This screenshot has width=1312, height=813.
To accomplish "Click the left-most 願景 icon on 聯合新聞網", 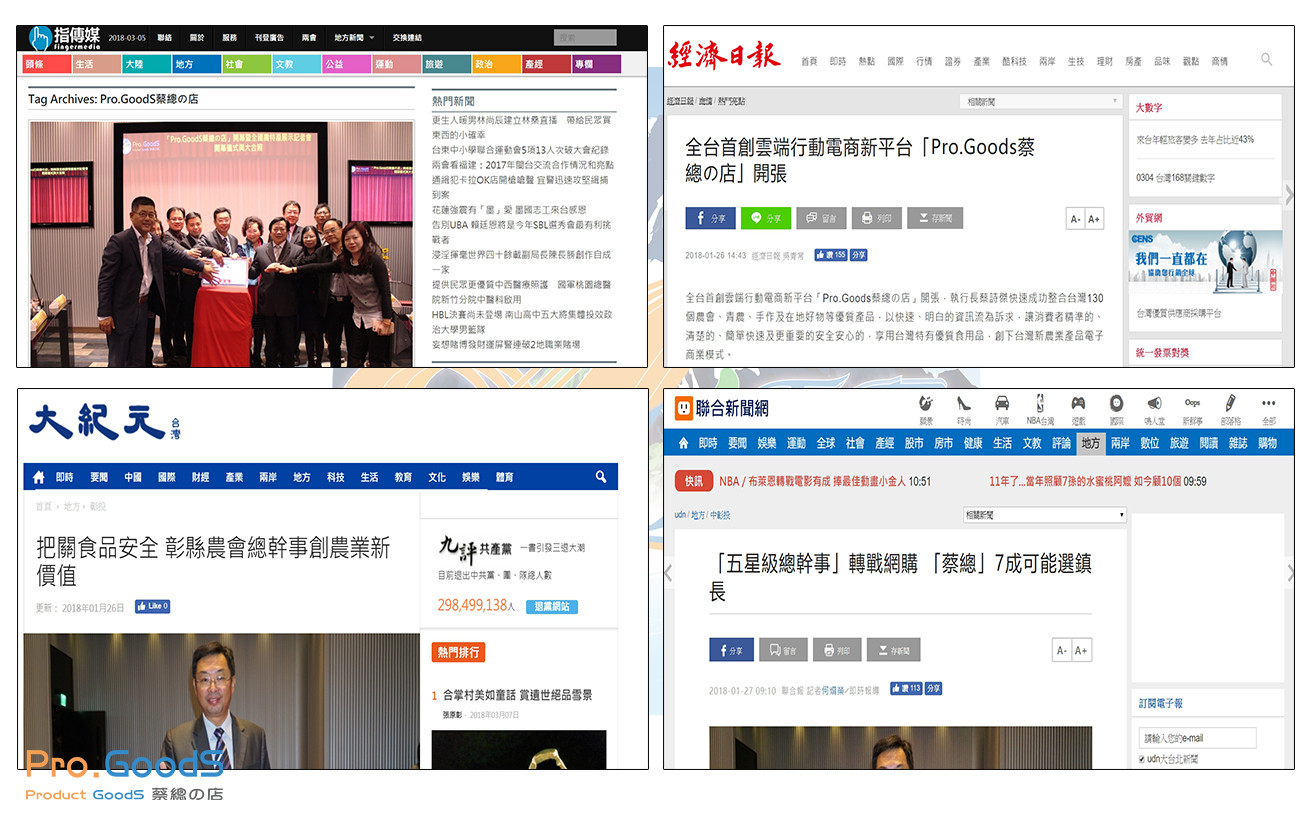I will [926, 403].
